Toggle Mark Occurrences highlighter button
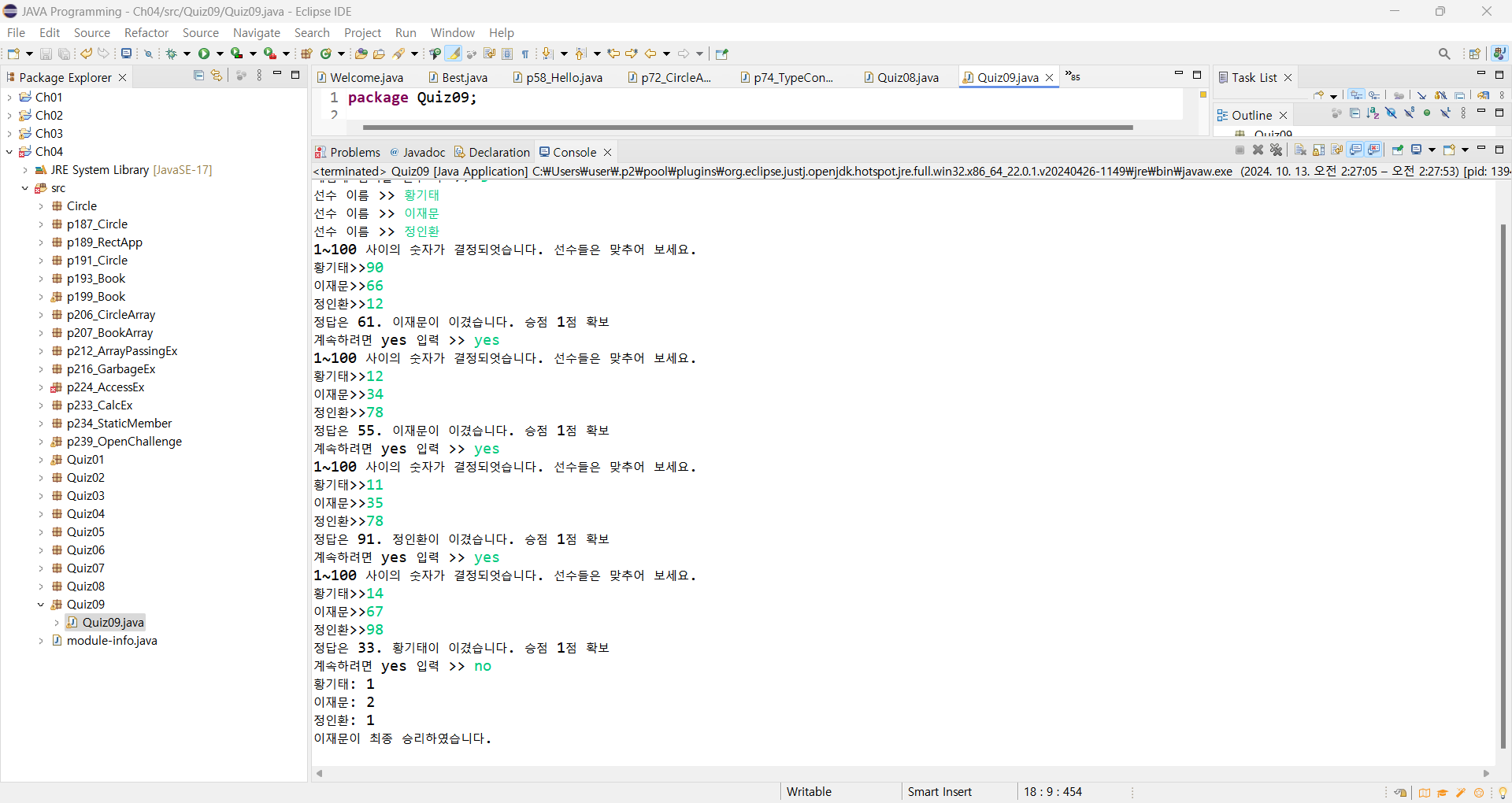 point(454,54)
